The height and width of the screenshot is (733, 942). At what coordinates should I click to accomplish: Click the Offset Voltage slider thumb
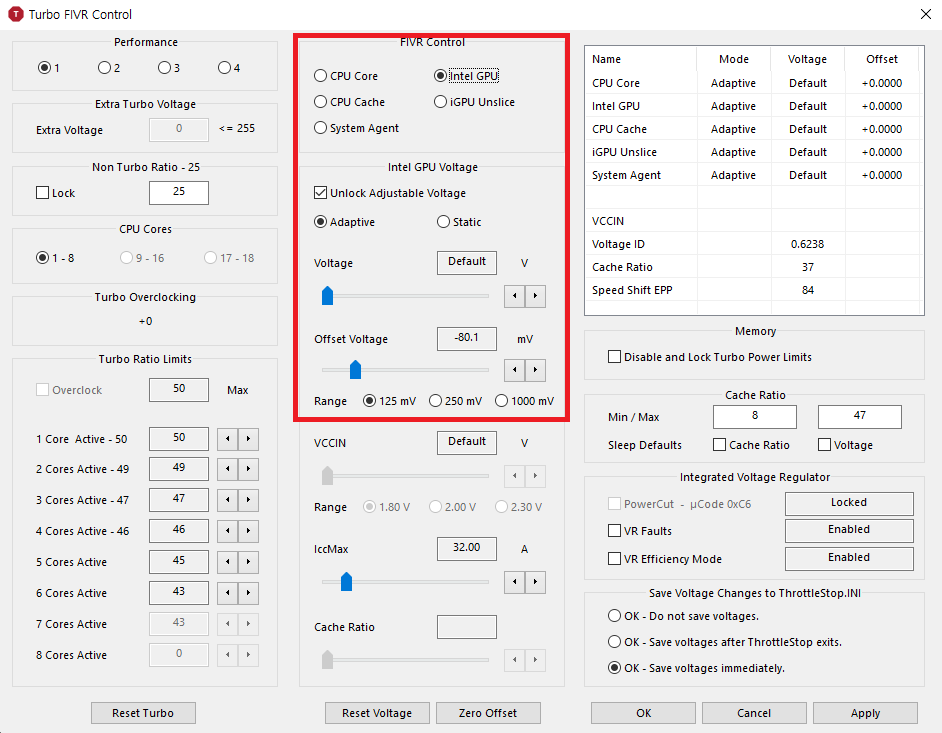pyautogui.click(x=355, y=370)
